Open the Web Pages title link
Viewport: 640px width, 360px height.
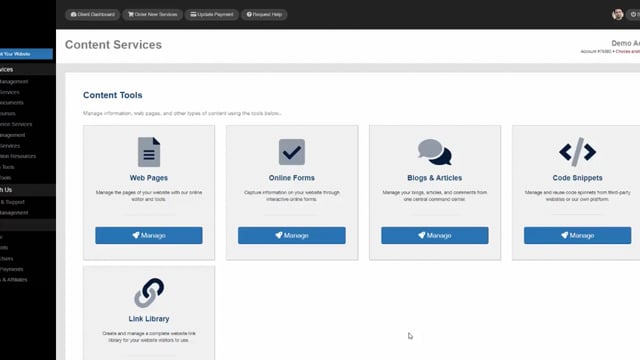pyautogui.click(x=149, y=178)
